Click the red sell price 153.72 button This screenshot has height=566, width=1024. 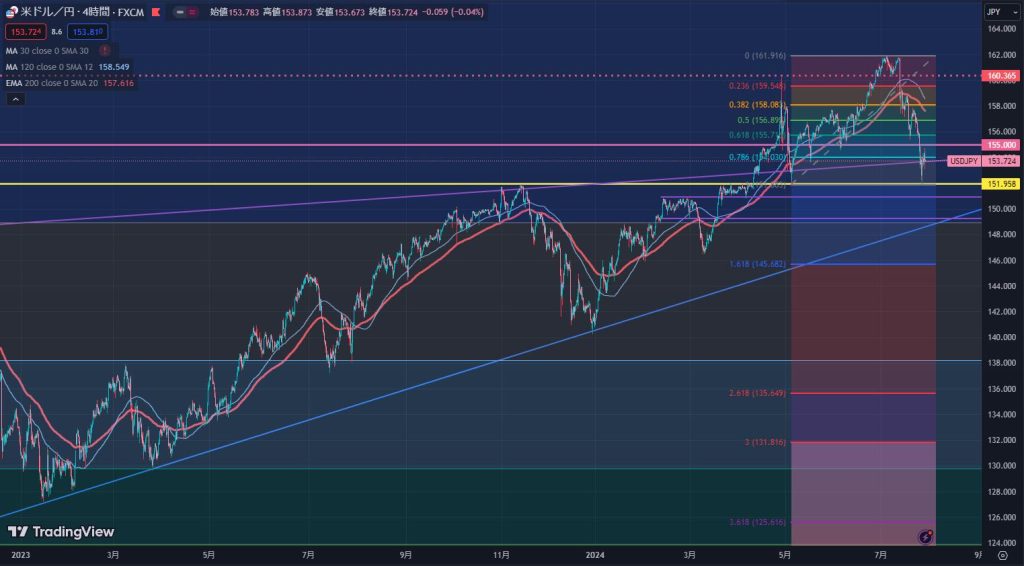[27, 31]
